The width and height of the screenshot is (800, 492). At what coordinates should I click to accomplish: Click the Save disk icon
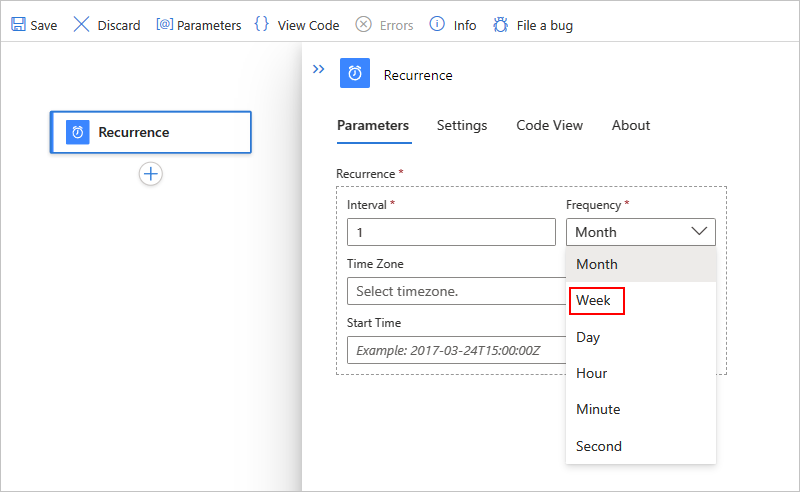[x=18, y=25]
